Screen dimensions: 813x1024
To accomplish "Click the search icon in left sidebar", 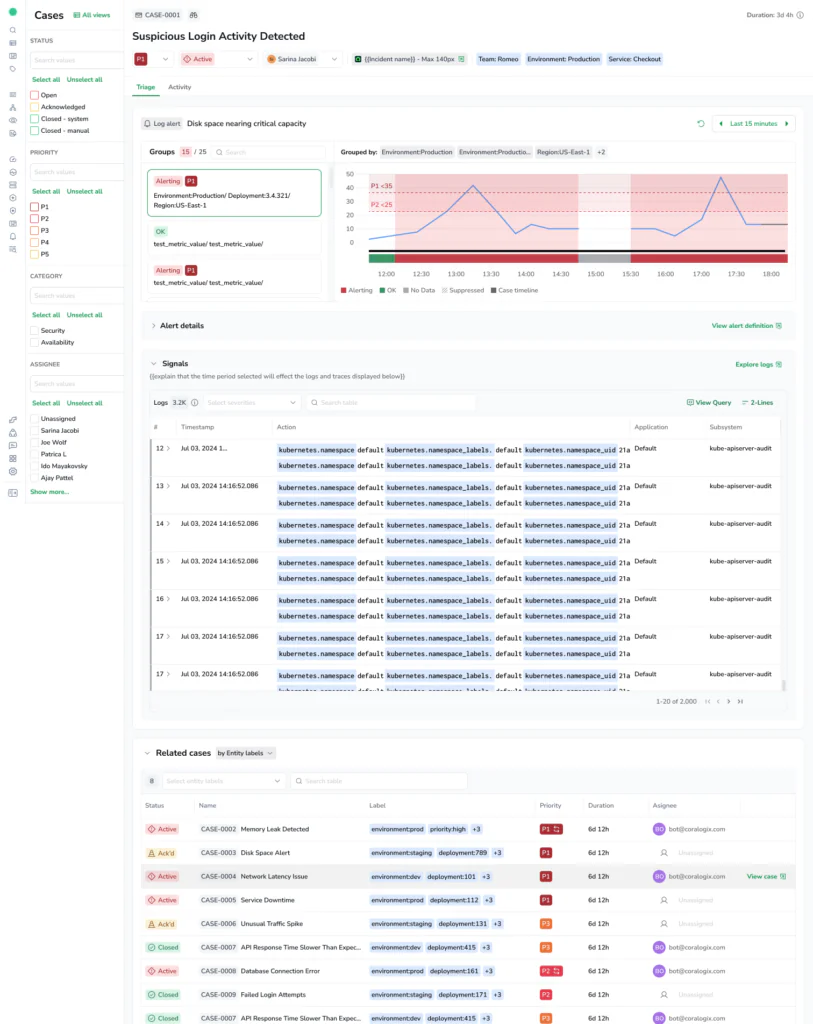I will (x=13, y=31).
